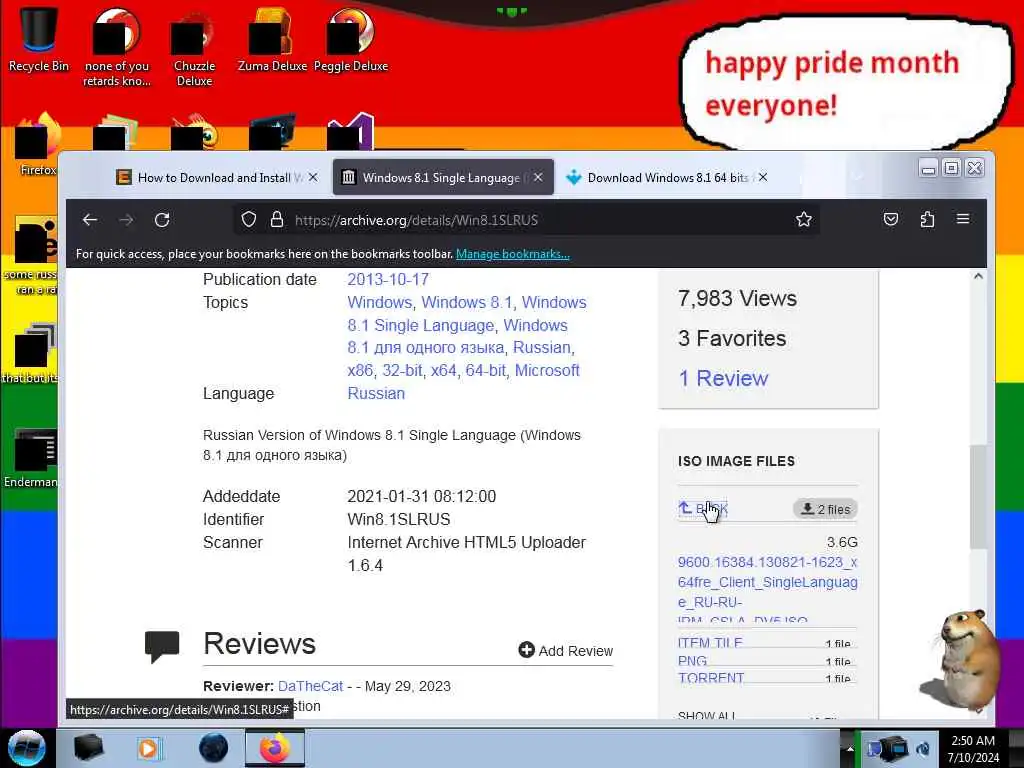Click the scrollbar up arrow
Viewport: 1024px width, 768px height.
978,276
